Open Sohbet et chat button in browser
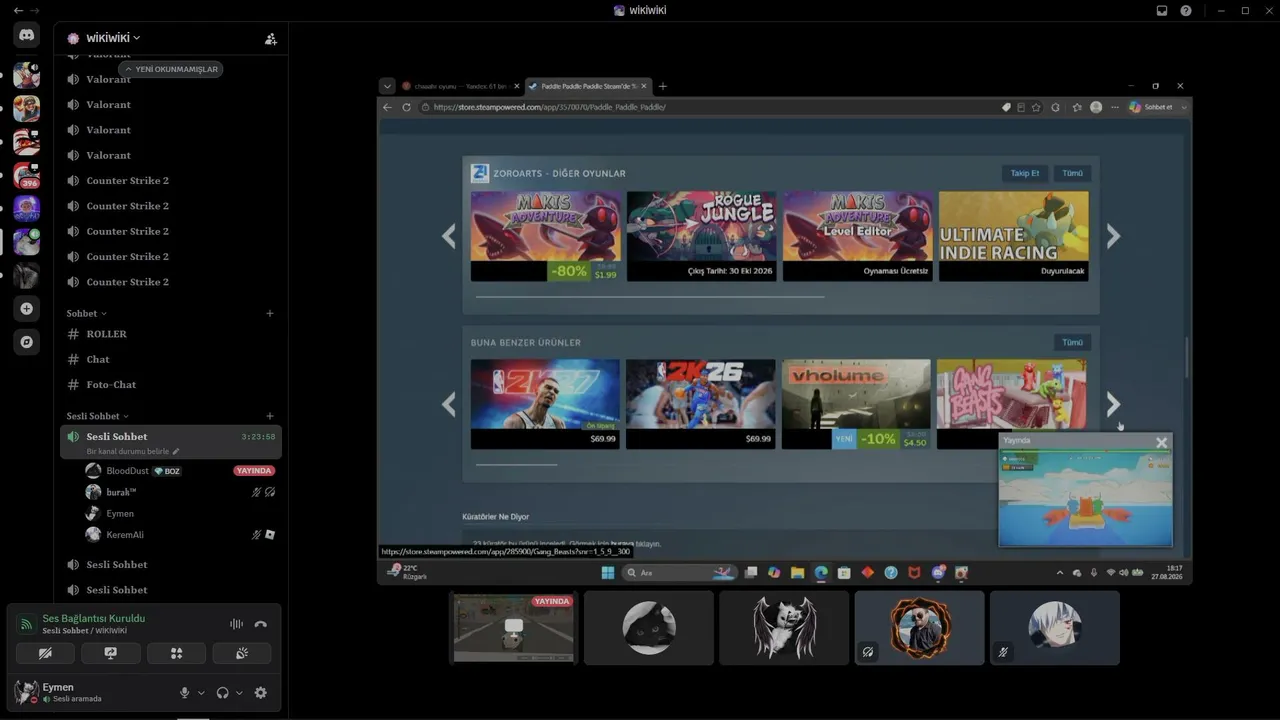1280x720 pixels. pyautogui.click(x=1157, y=107)
